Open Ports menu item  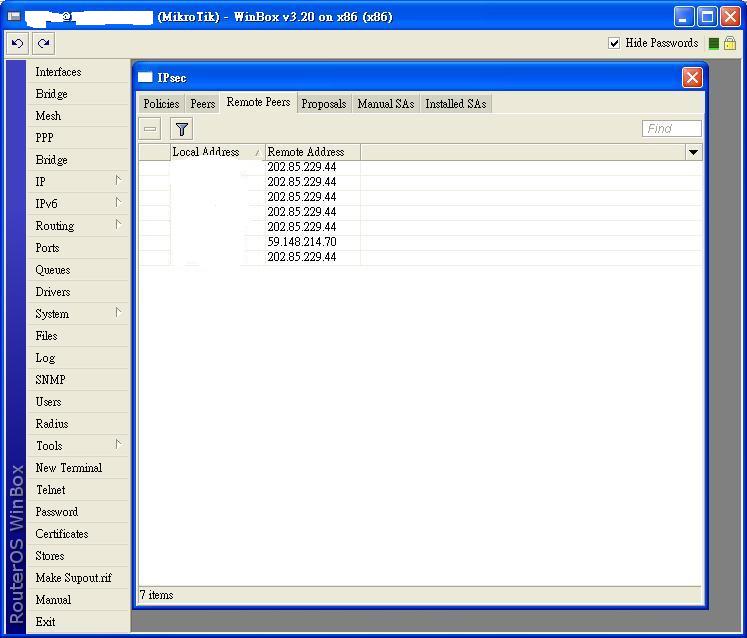click(78, 248)
